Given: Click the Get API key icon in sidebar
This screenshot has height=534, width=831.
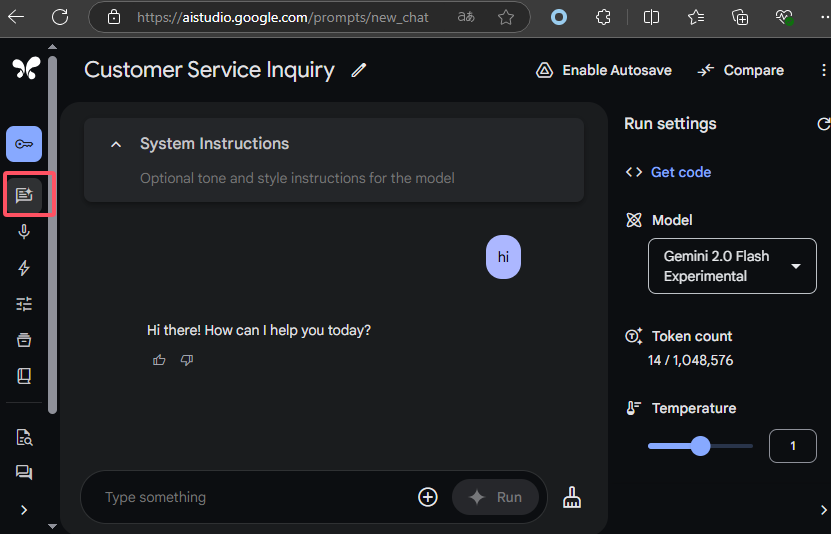Looking at the screenshot, I should (24, 144).
